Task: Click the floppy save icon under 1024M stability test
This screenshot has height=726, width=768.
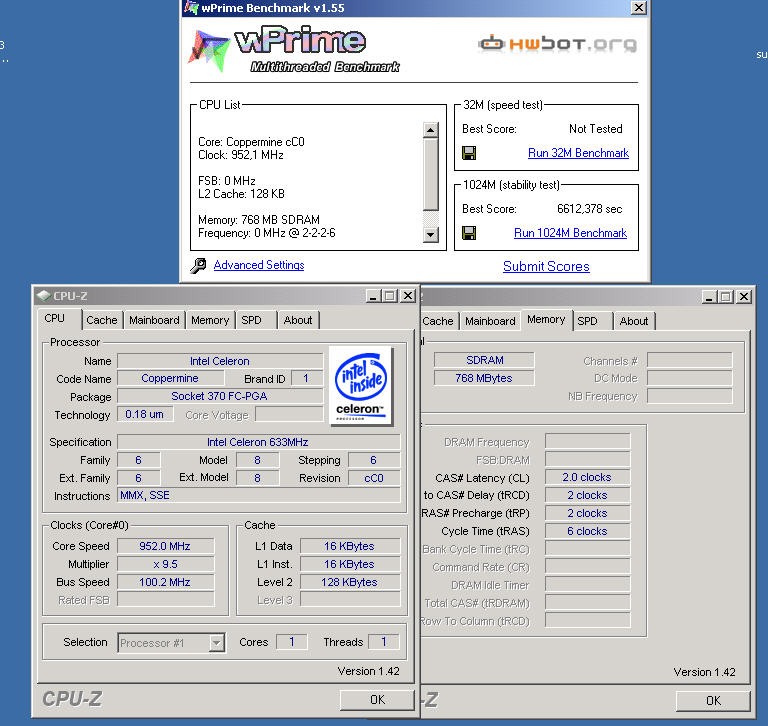Action: click(469, 233)
